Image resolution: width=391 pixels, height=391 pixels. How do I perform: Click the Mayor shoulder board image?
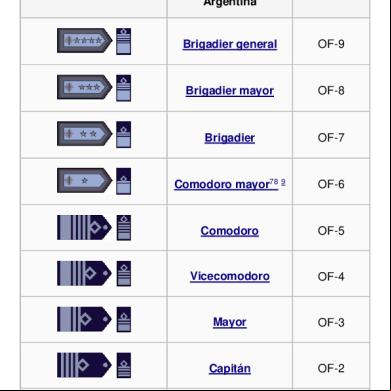[x=84, y=319]
